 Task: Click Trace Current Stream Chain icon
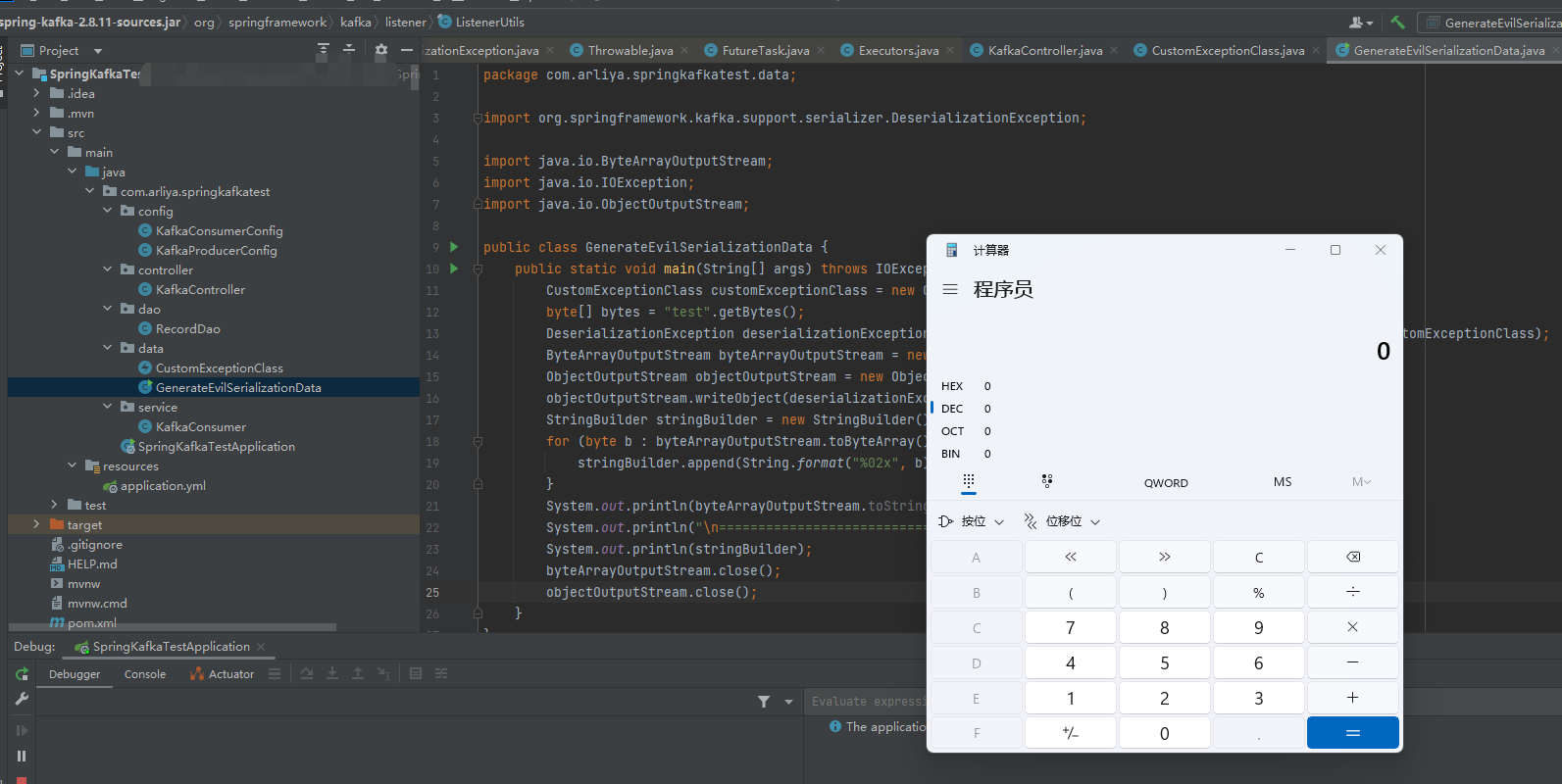[441, 673]
